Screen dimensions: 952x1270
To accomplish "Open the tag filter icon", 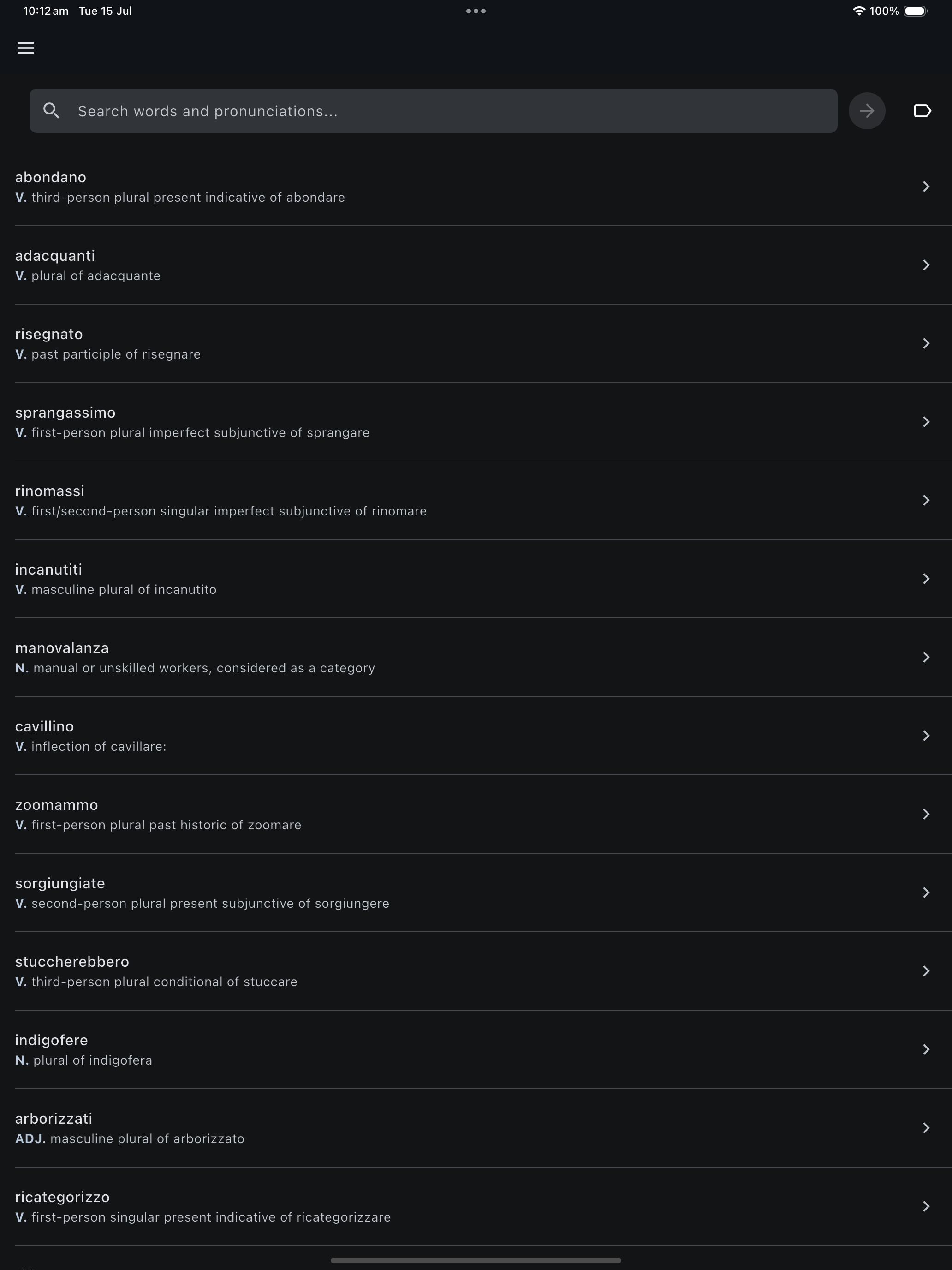I will (x=922, y=111).
